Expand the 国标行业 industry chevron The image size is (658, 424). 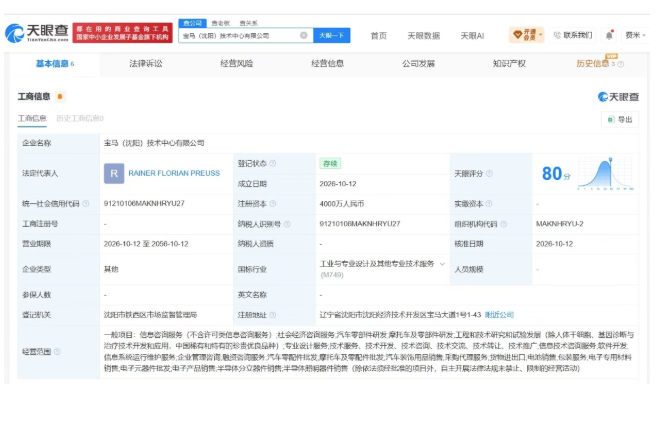coord(442,264)
